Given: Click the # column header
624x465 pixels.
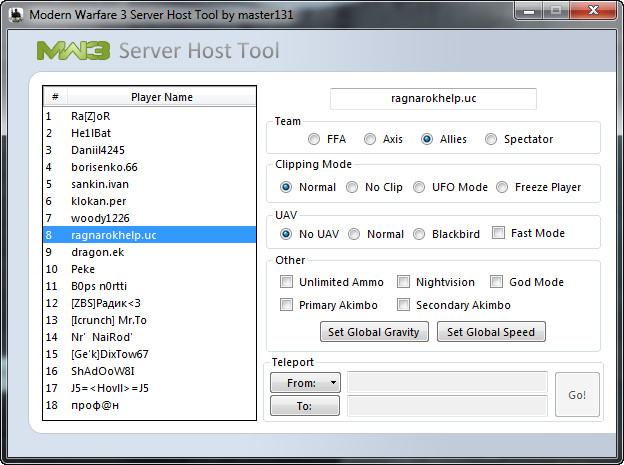Looking at the screenshot, I should tap(55, 97).
